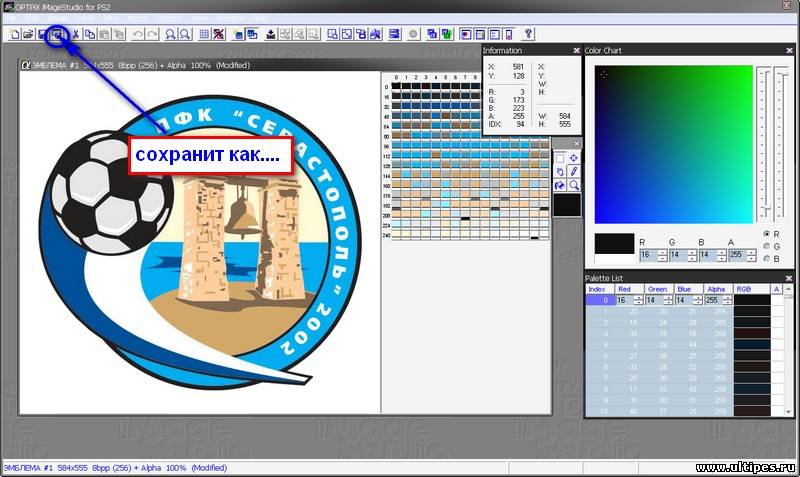Click the Open file toolbar icon
800x477 pixels.
tap(28, 34)
